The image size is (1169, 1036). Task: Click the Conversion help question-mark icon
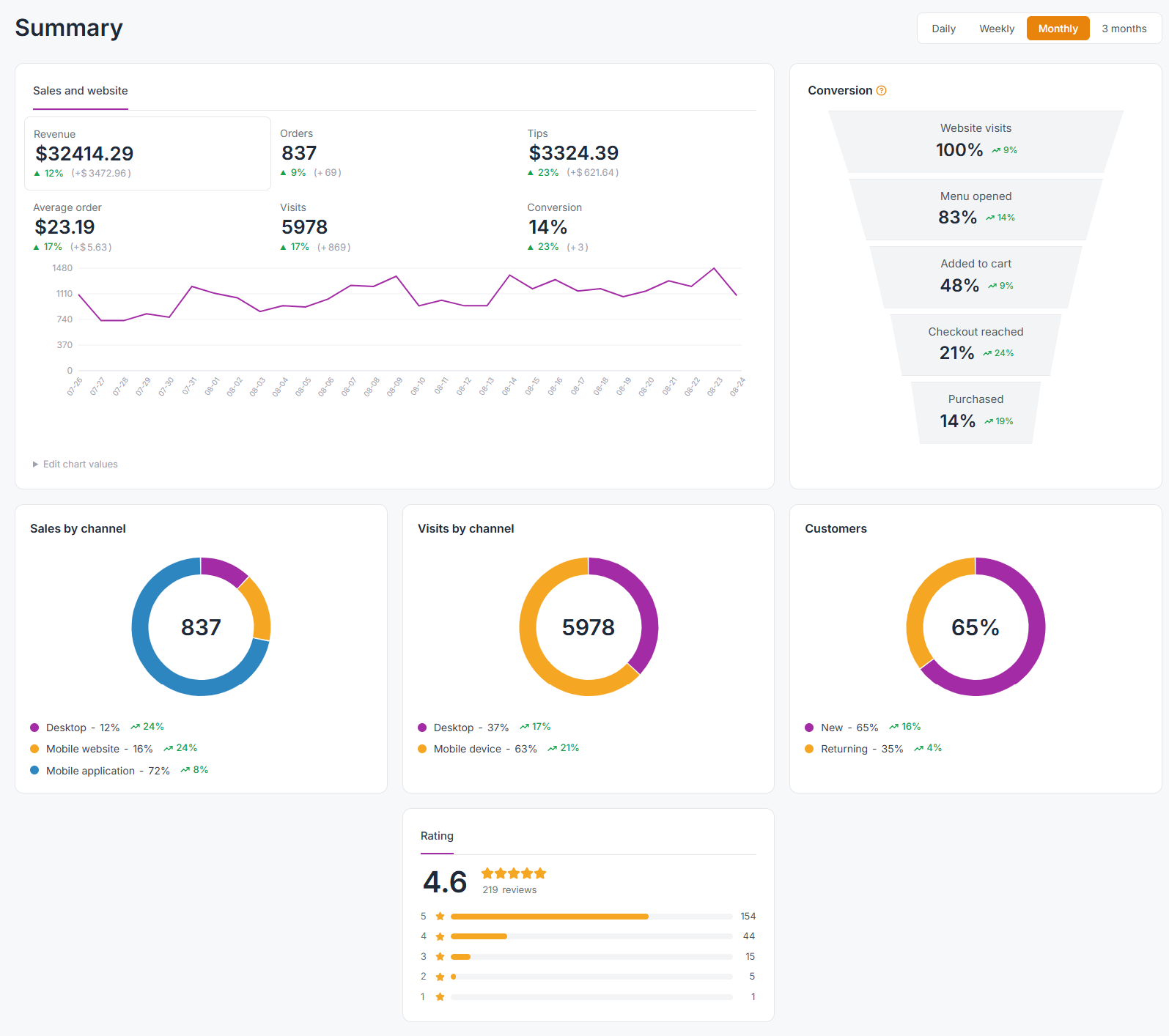point(882,91)
